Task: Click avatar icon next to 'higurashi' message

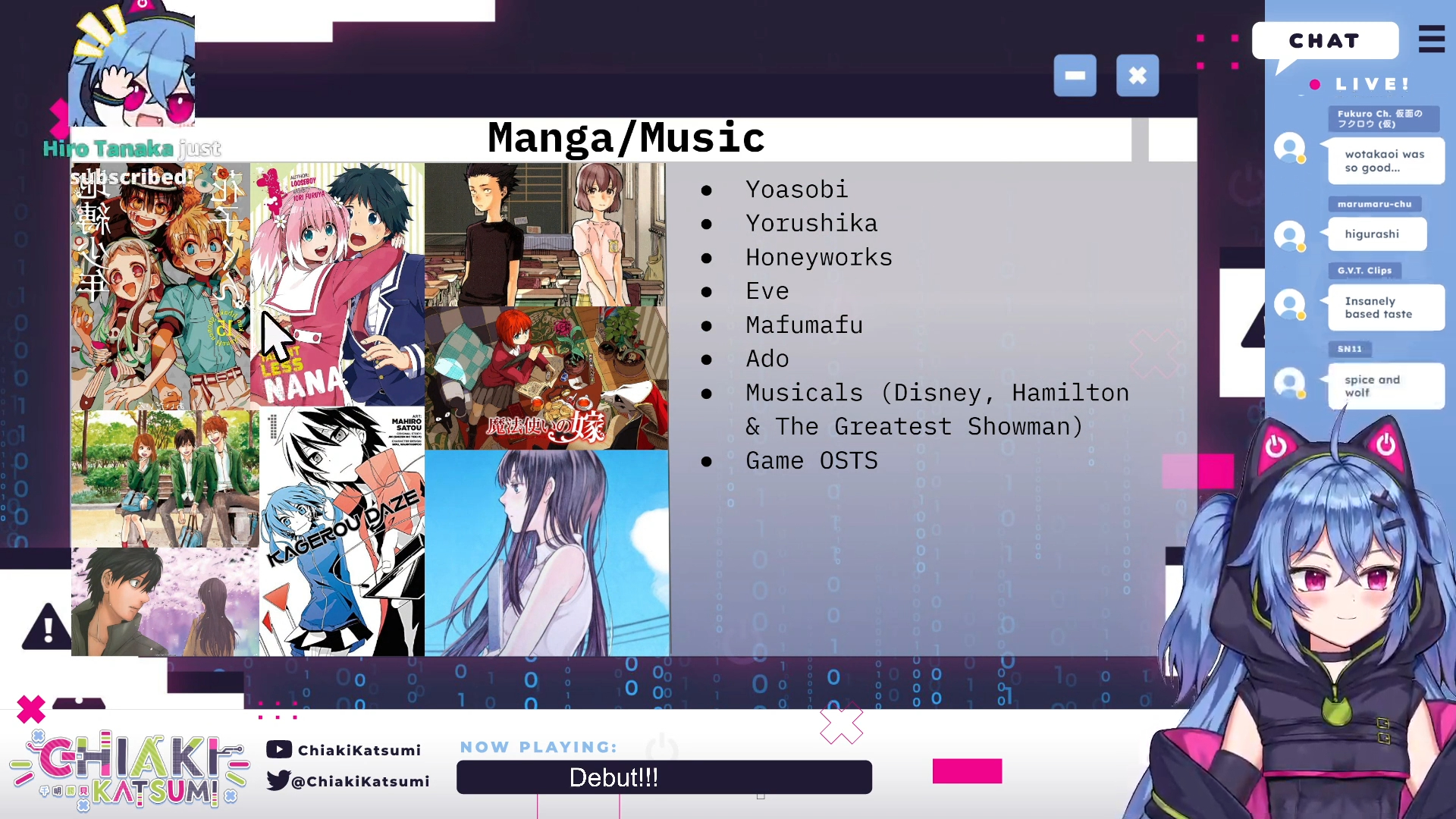Action: pyautogui.click(x=1289, y=236)
